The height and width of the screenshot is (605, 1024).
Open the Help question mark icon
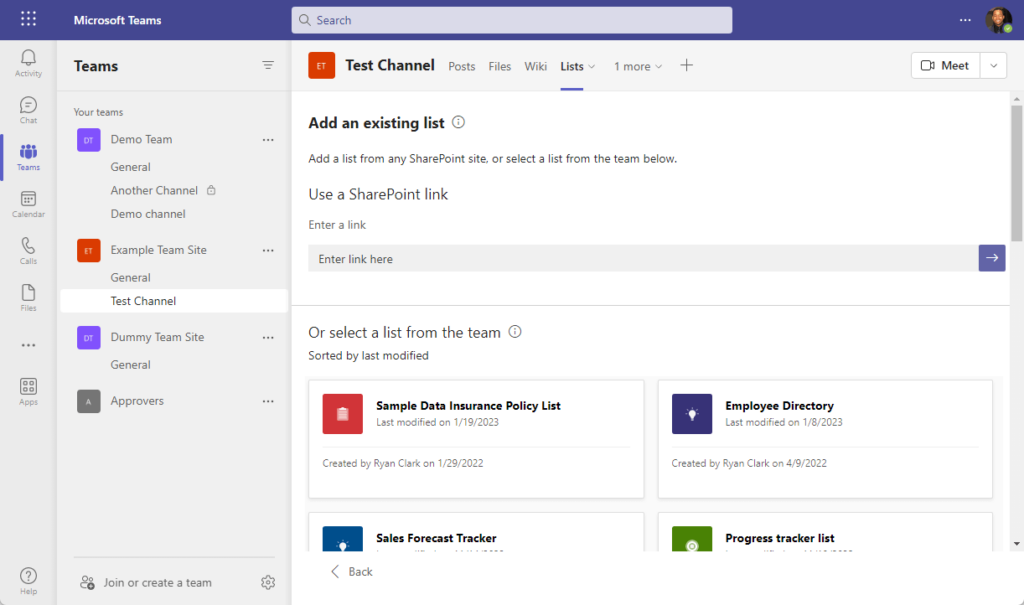pyautogui.click(x=28, y=581)
